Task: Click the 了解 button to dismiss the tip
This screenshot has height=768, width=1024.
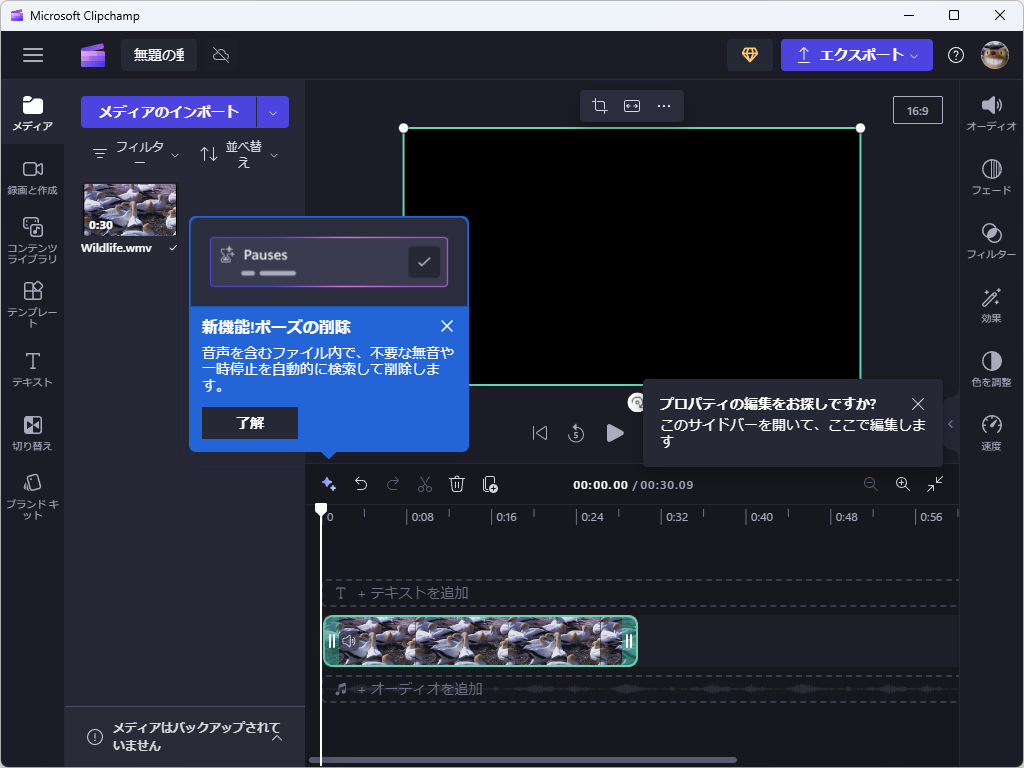Action: pos(249,423)
